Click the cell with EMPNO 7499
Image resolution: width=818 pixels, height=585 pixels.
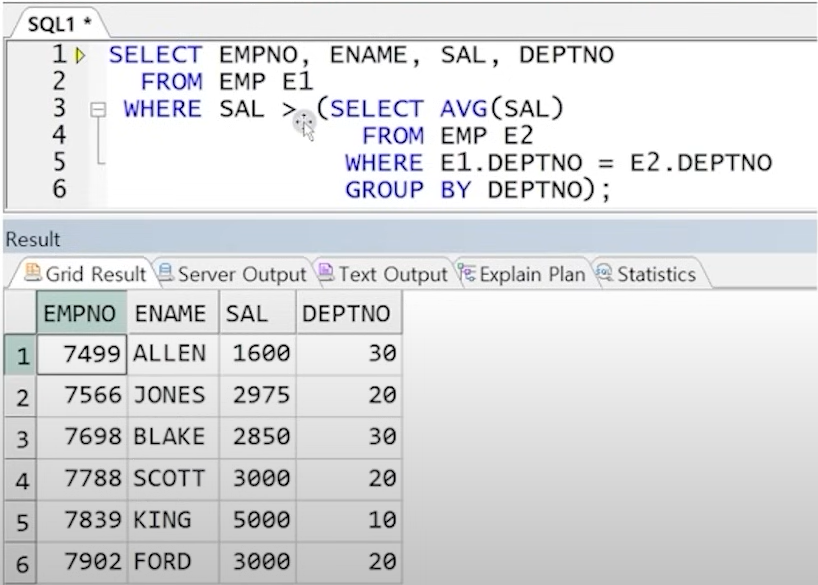tap(82, 355)
